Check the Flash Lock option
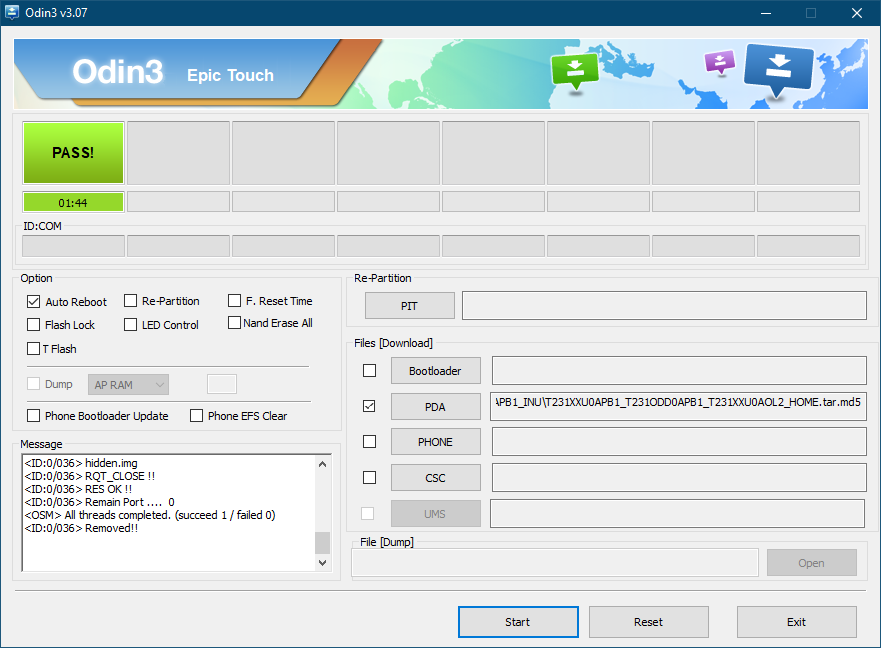The image size is (881, 648). tap(34, 325)
